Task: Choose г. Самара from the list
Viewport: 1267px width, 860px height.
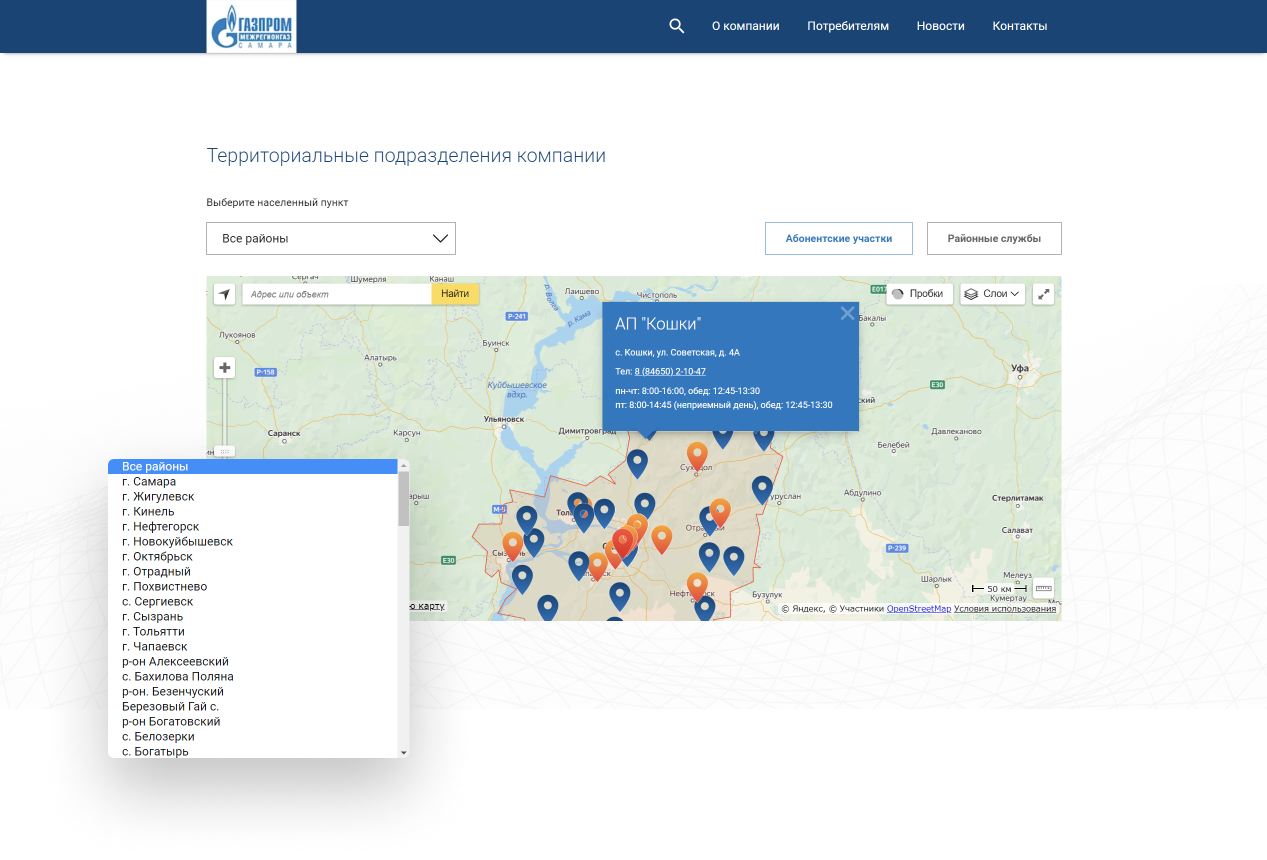Action: [x=253, y=481]
